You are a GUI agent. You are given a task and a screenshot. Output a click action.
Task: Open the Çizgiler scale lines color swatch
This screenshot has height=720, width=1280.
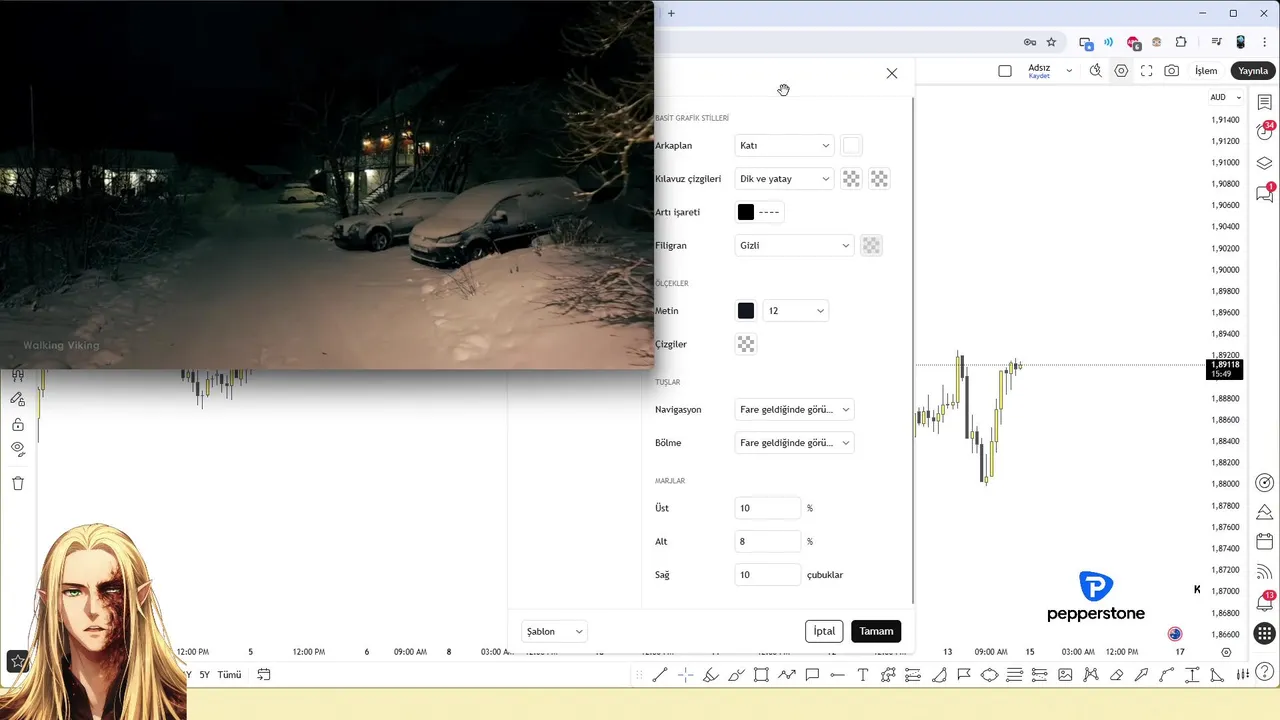tap(746, 344)
